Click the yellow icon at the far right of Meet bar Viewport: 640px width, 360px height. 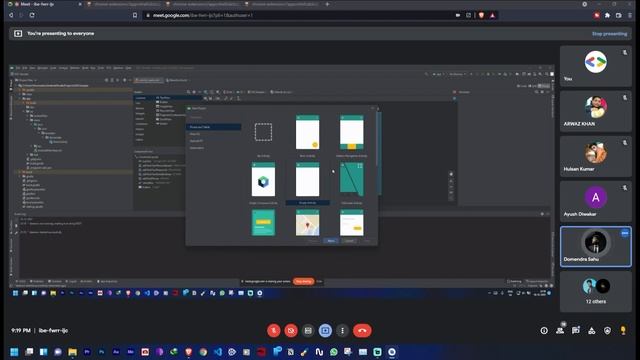click(x=623, y=330)
